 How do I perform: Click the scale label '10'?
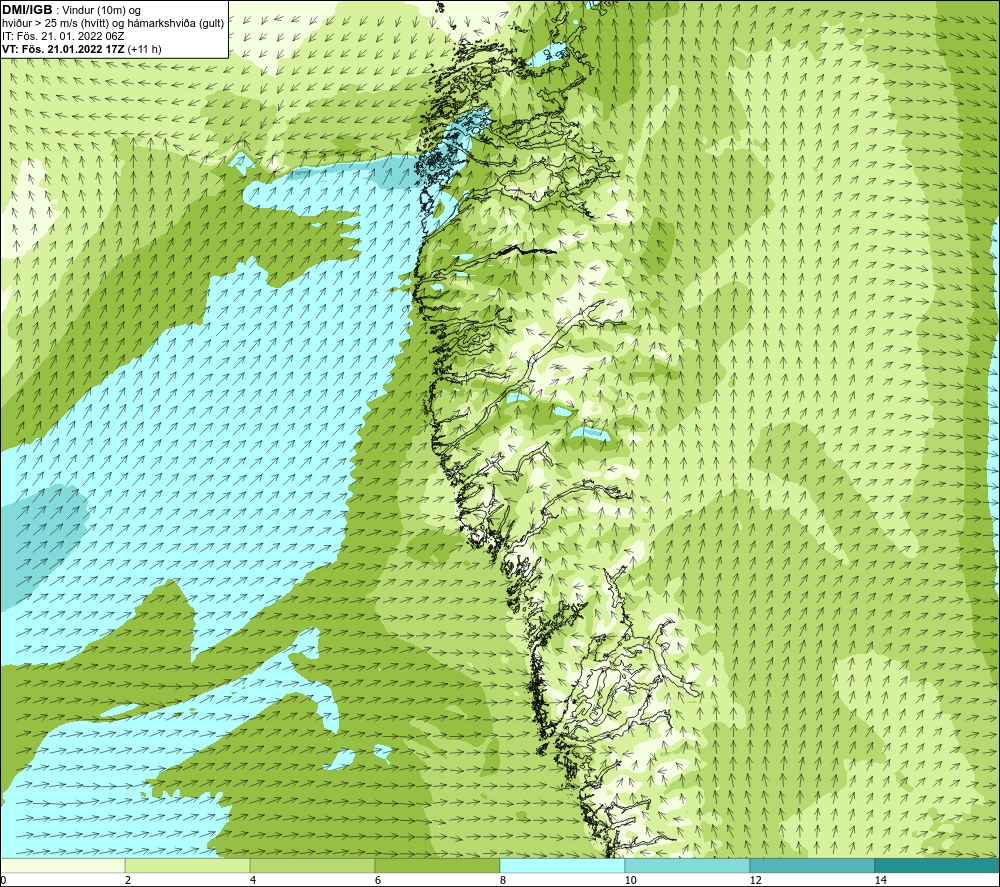click(630, 880)
